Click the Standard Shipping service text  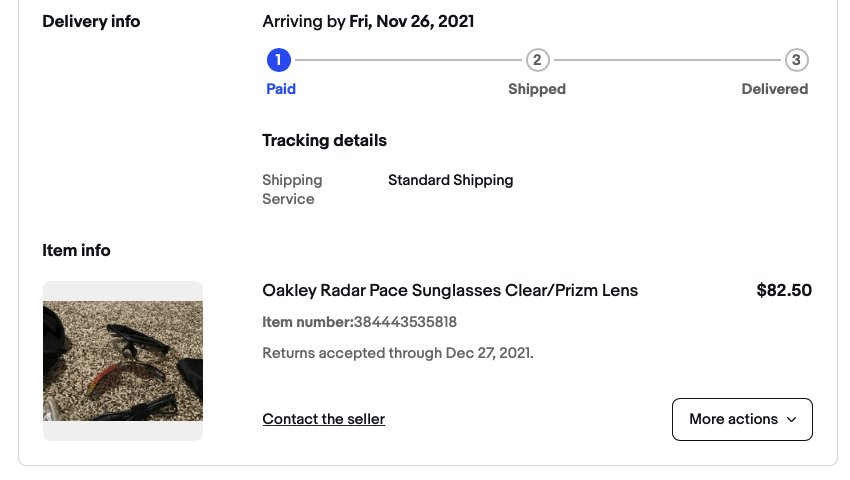tap(450, 180)
